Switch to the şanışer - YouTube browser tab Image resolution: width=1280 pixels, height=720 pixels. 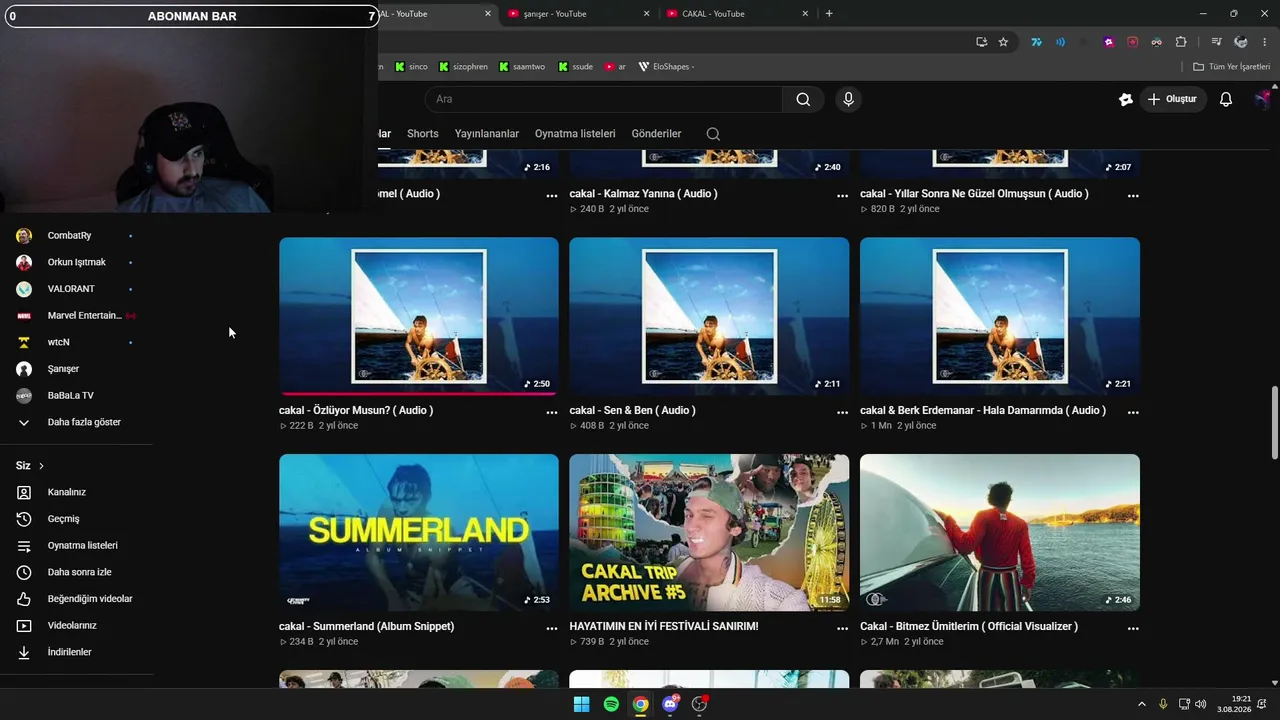577,14
